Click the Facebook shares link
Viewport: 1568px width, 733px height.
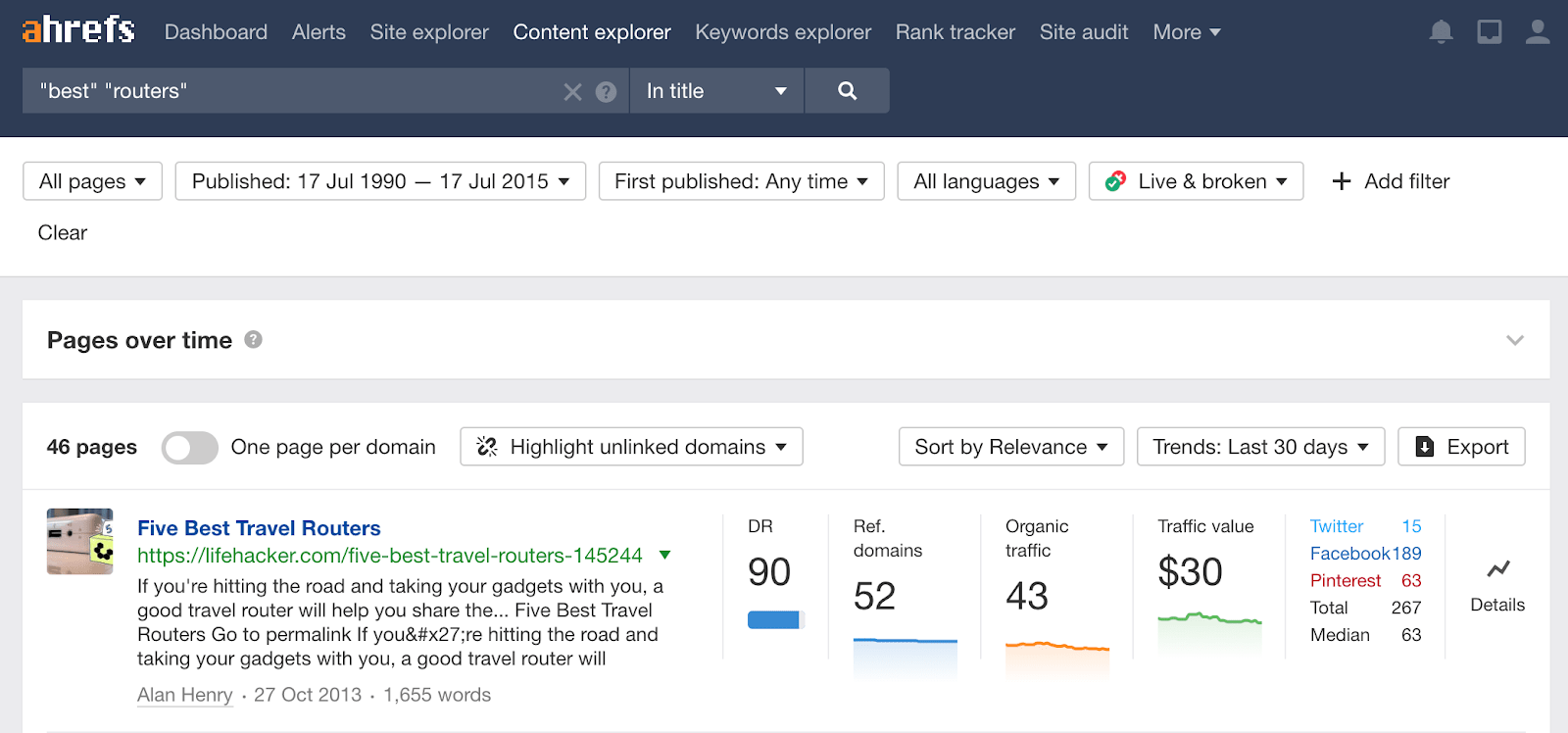point(1365,554)
